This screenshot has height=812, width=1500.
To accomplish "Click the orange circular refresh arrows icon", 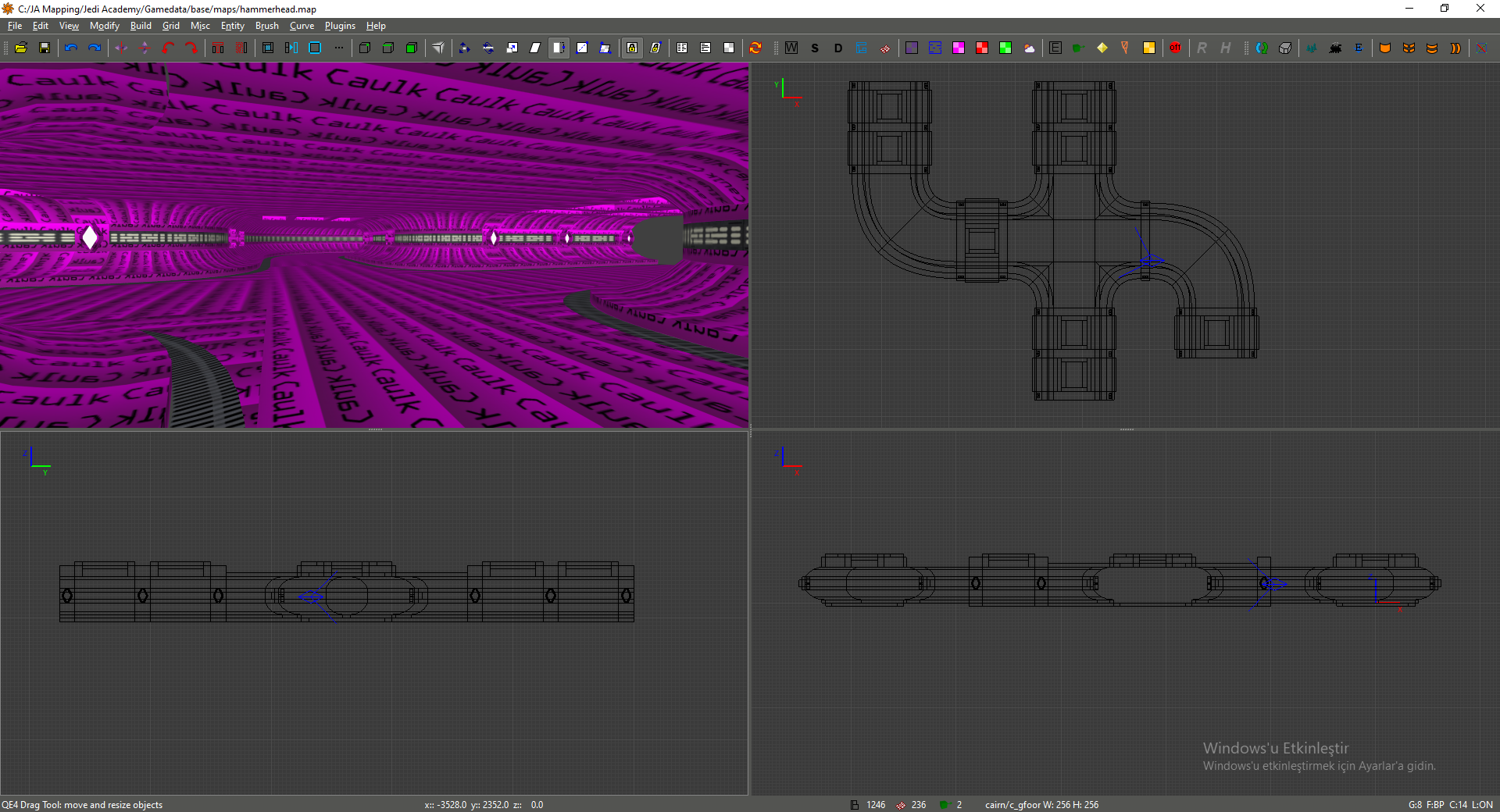I will [755, 48].
